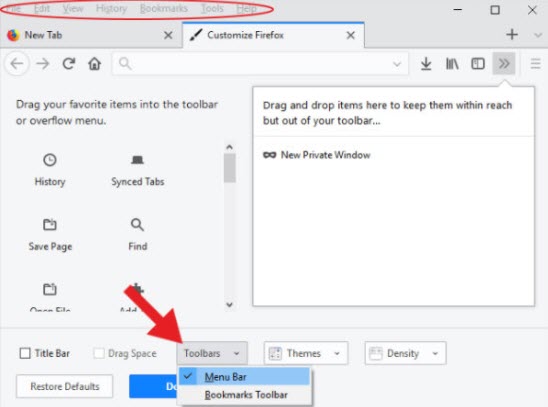Click the Downloads arrow icon in toolbar
Viewport: 548px width, 407px height.
[426, 64]
